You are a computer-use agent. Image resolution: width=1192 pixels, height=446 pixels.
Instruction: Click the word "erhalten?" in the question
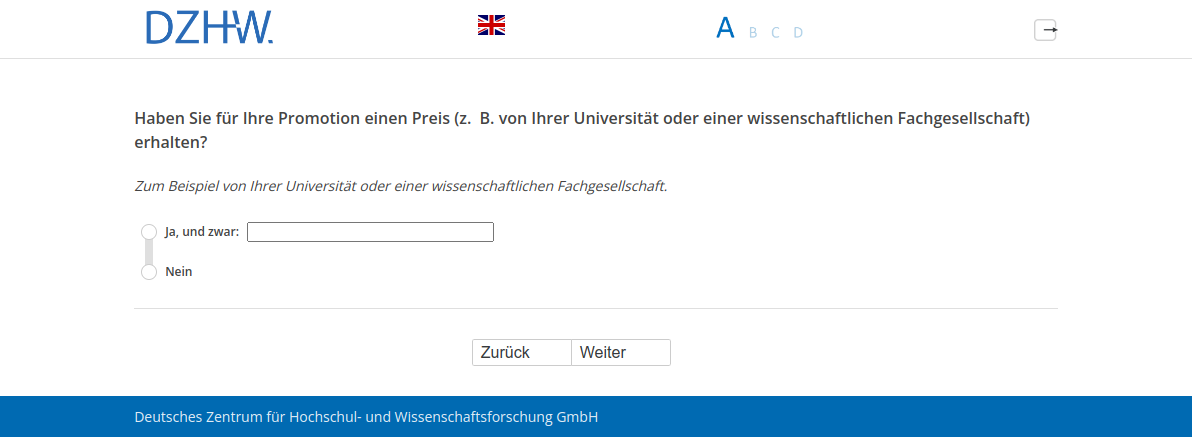click(x=171, y=143)
